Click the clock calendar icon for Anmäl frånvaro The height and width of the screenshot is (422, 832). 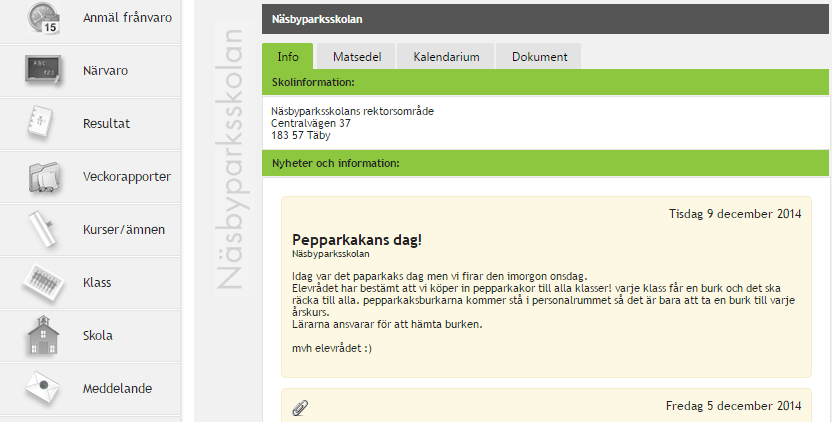click(44, 18)
